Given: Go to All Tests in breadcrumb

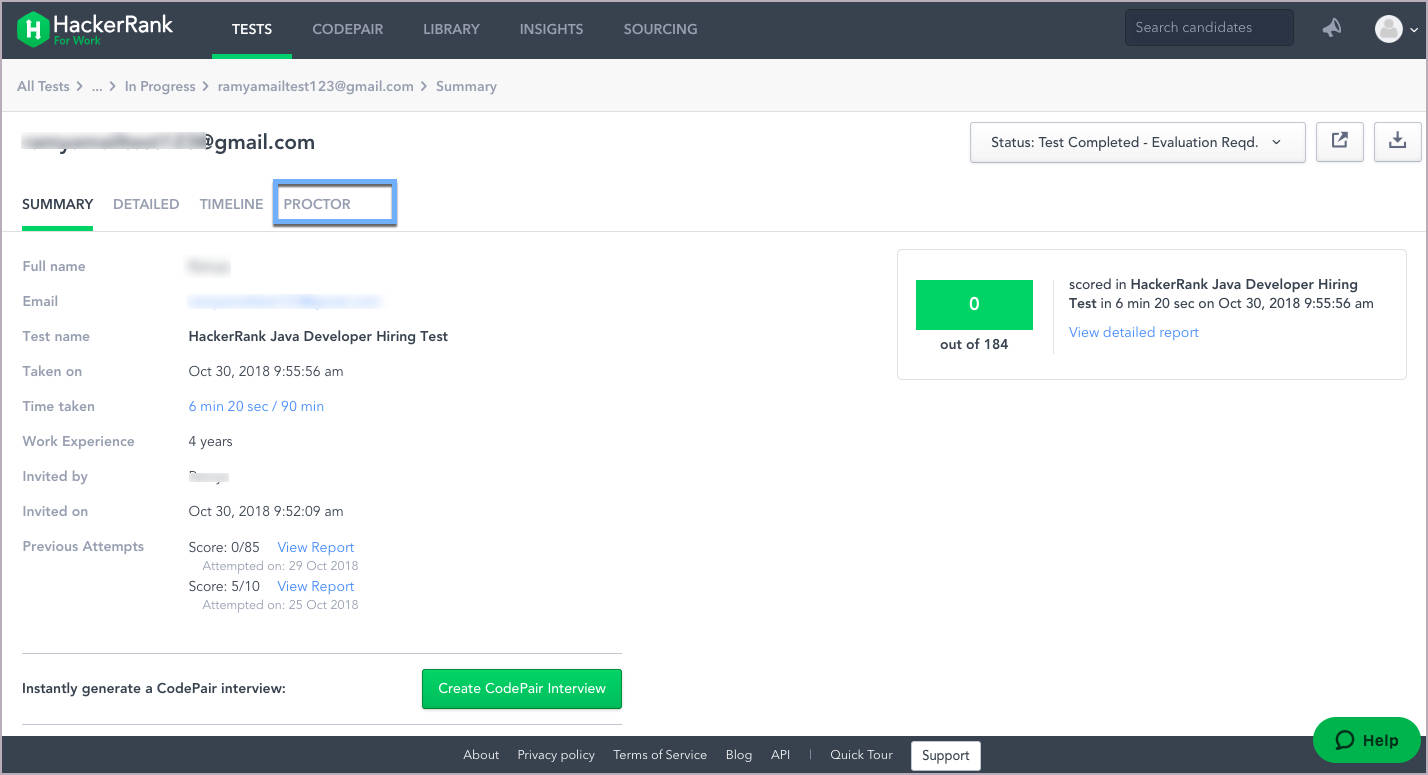Looking at the screenshot, I should click(x=43, y=87).
